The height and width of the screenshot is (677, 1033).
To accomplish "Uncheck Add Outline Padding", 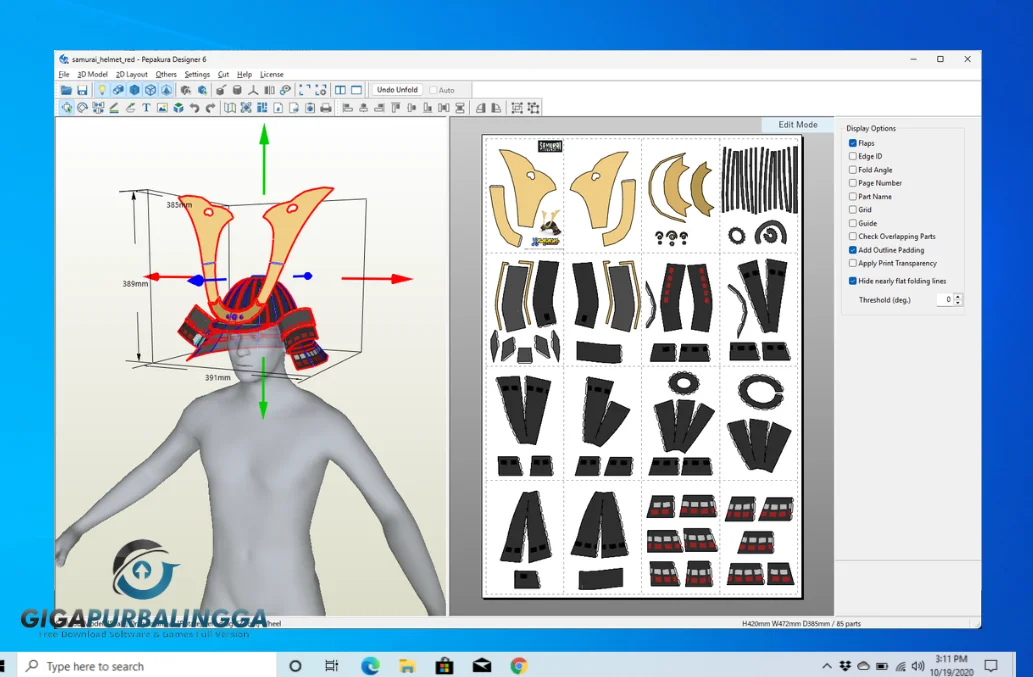I will point(852,250).
